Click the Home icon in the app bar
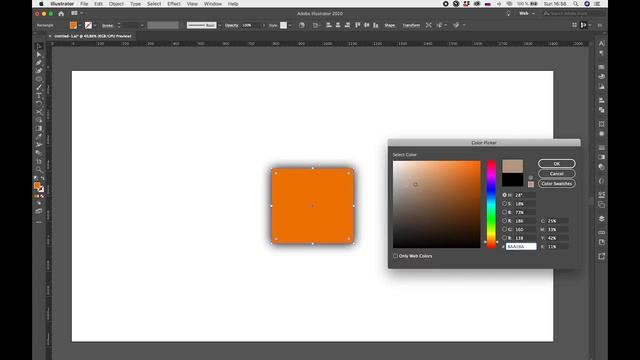The height and width of the screenshot is (360, 640). coord(61,13)
